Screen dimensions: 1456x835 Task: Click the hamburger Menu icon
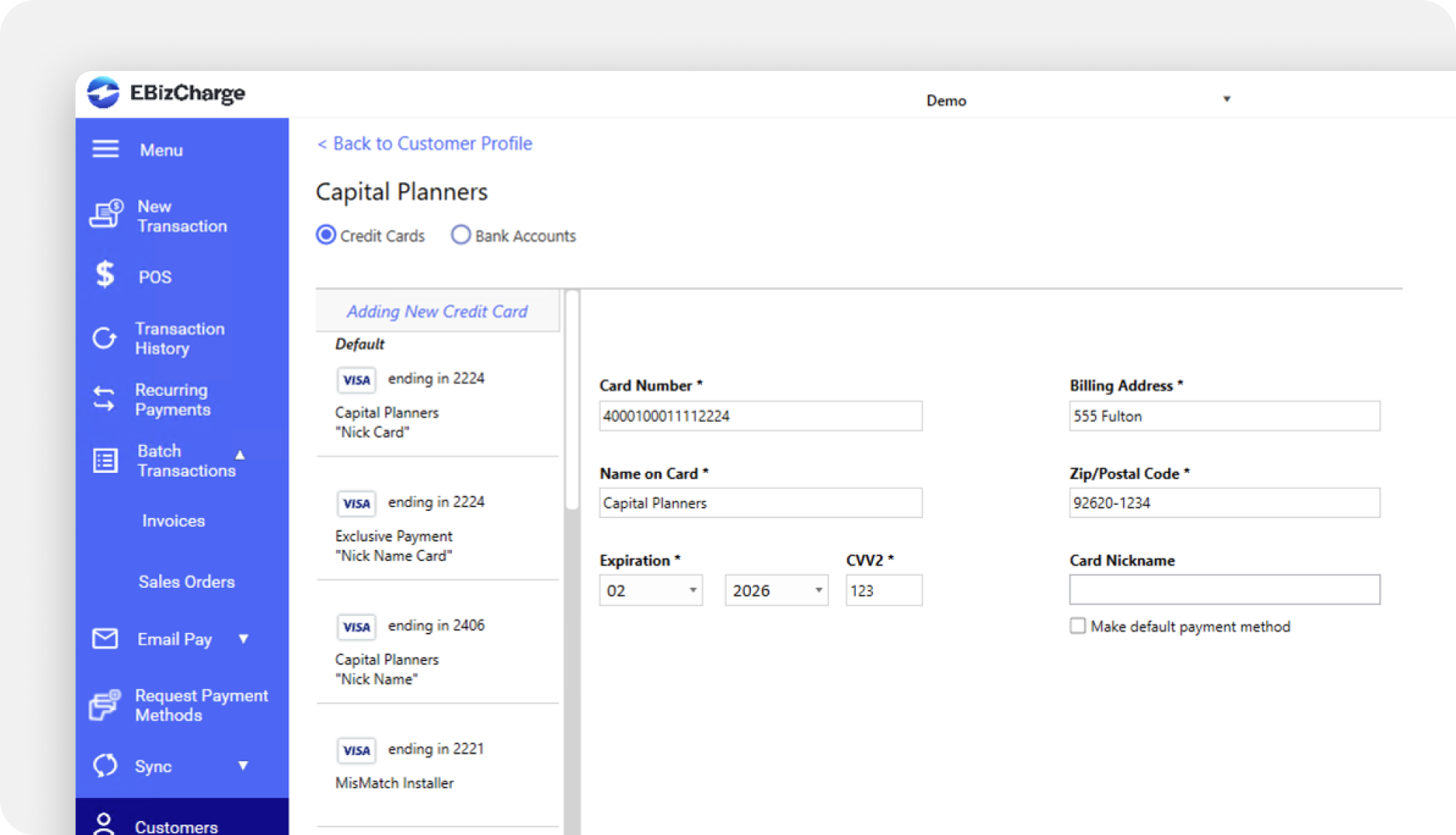tap(105, 150)
